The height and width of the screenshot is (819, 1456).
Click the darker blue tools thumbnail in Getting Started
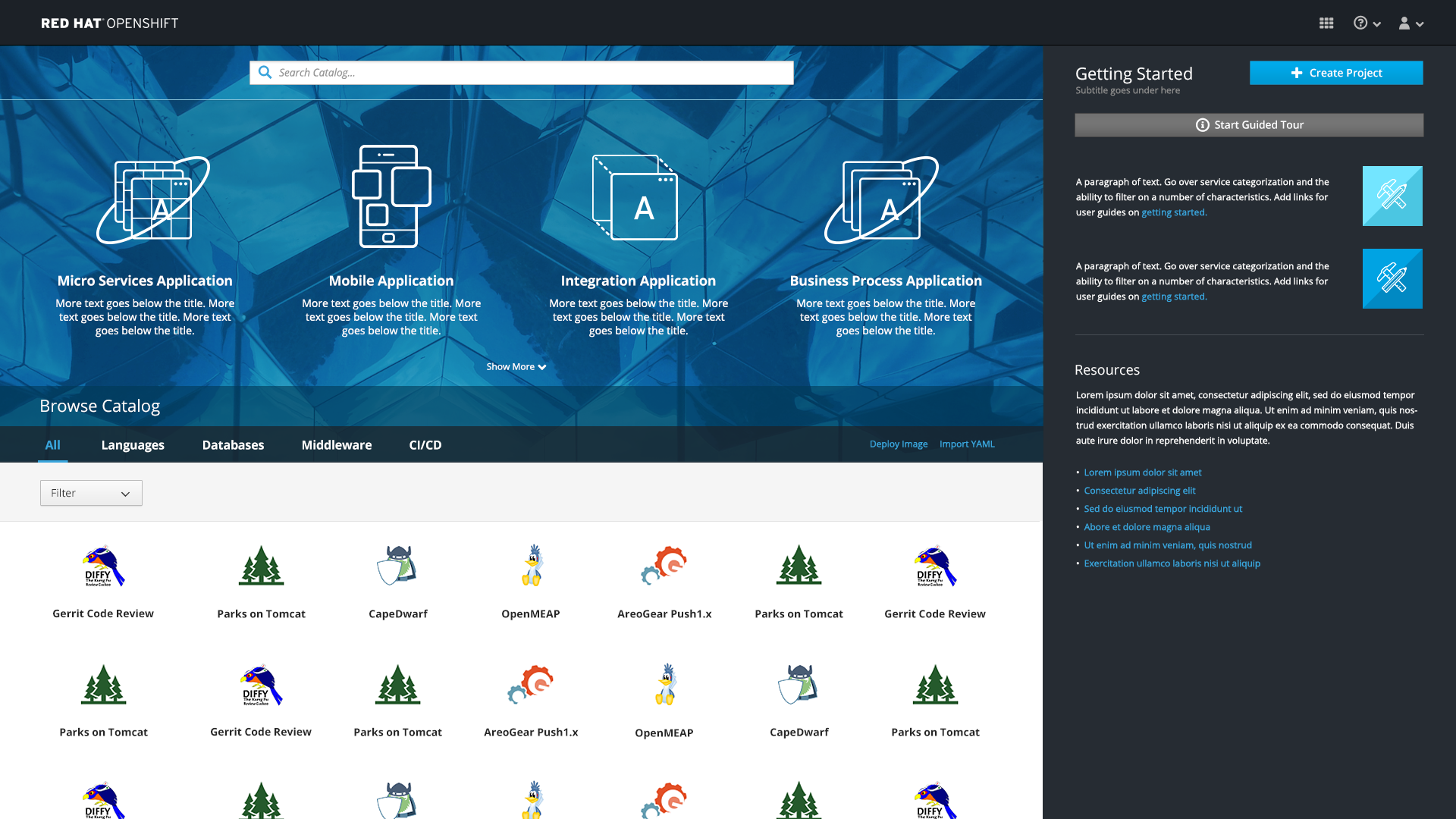tap(1392, 278)
